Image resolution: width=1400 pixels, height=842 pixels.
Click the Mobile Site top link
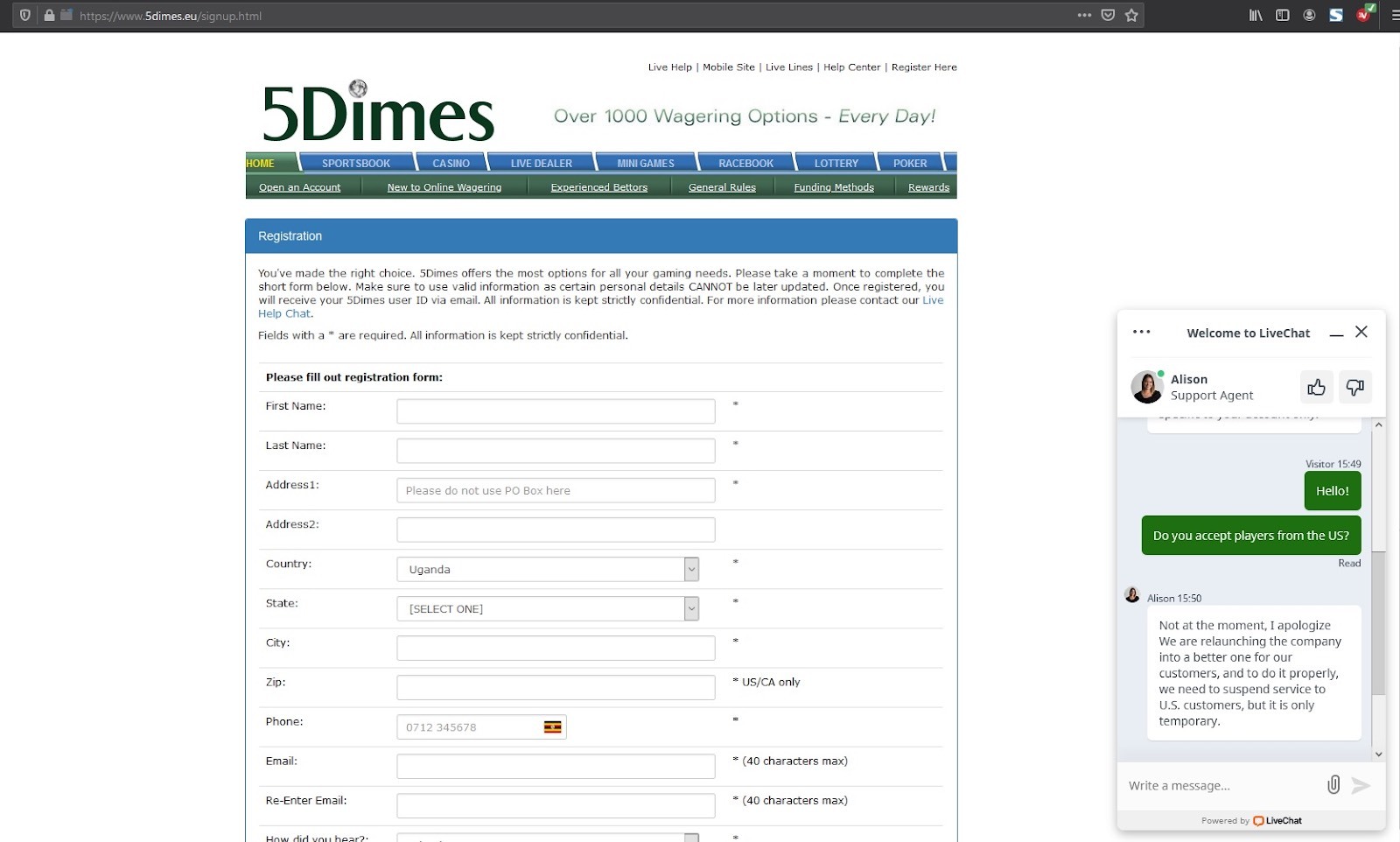728,67
